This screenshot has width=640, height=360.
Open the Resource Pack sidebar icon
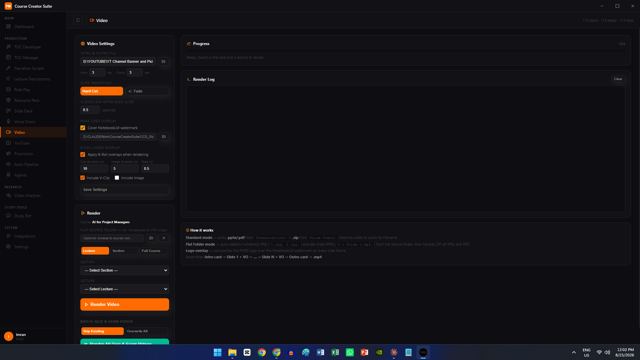pyautogui.click(x=9, y=100)
